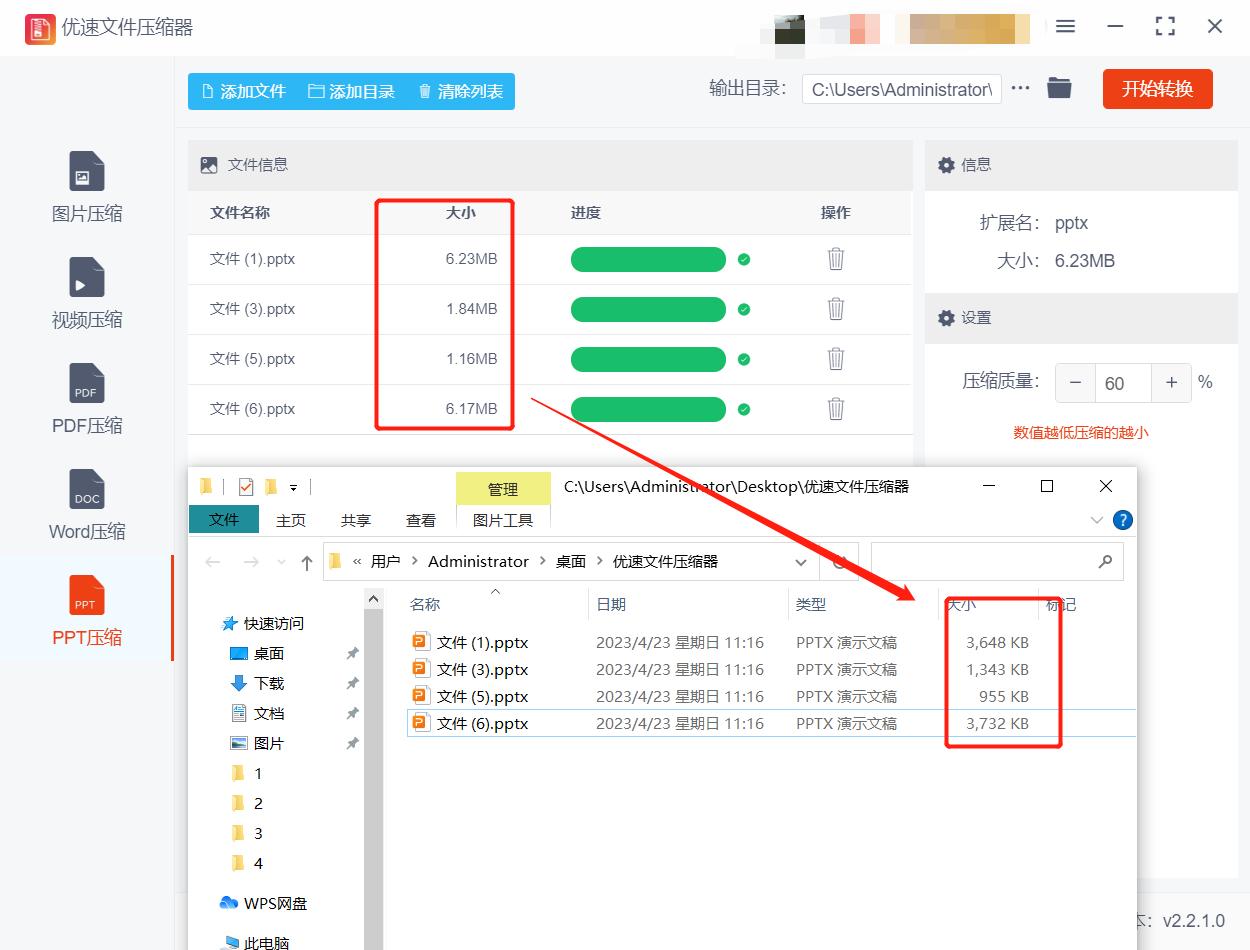
Task: Pin 桌面 in the quick access list
Action: [352, 653]
